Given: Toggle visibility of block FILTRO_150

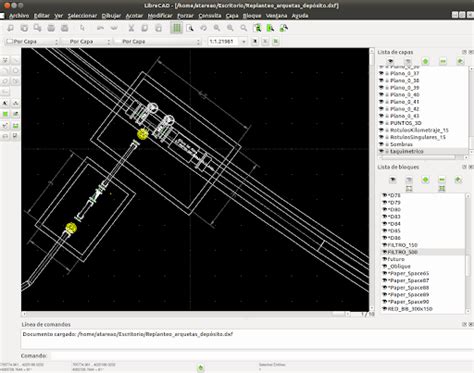Looking at the screenshot, I should (x=384, y=245).
